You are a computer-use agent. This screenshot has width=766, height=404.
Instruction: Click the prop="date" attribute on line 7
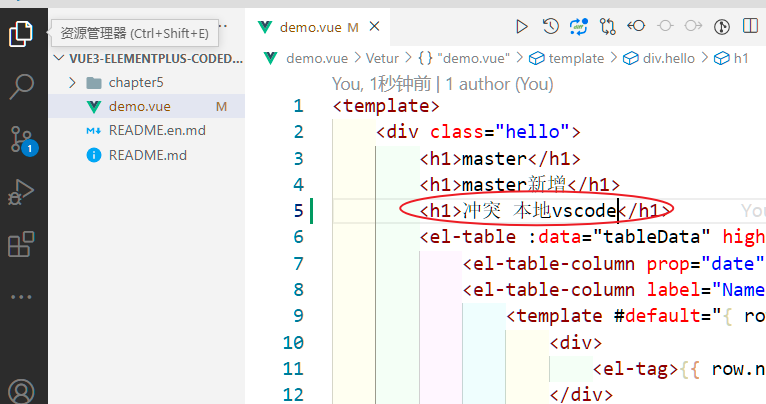pos(705,264)
